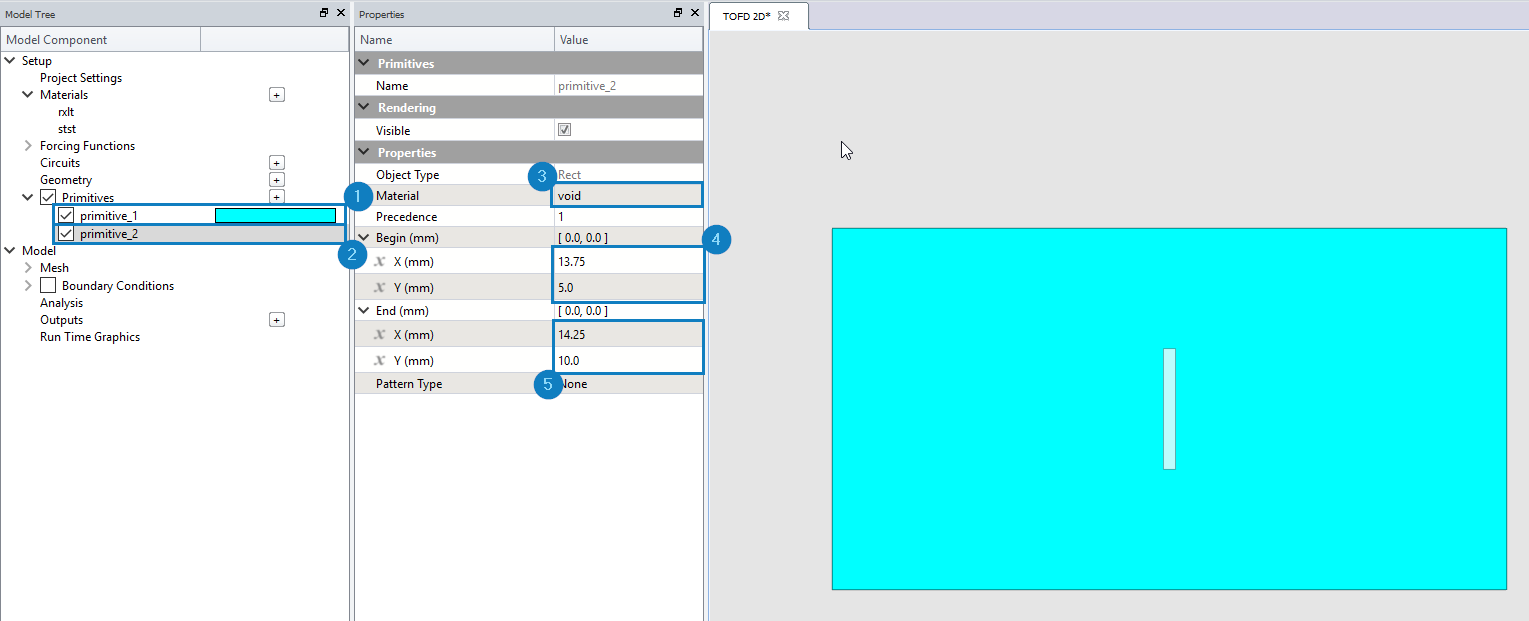This screenshot has width=1529, height=621.
Task: Select Outputs in the model tree
Action: coord(61,320)
